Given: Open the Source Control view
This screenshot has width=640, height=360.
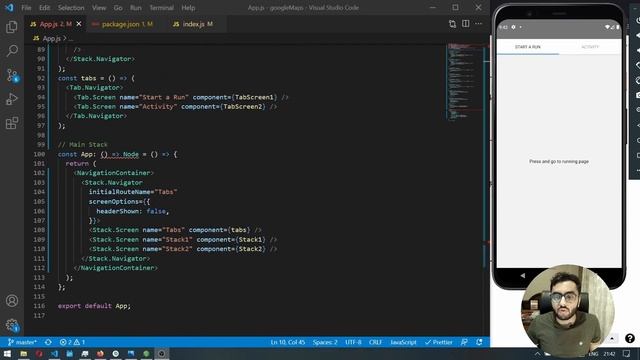Looking at the screenshot, I should click(x=12, y=75).
